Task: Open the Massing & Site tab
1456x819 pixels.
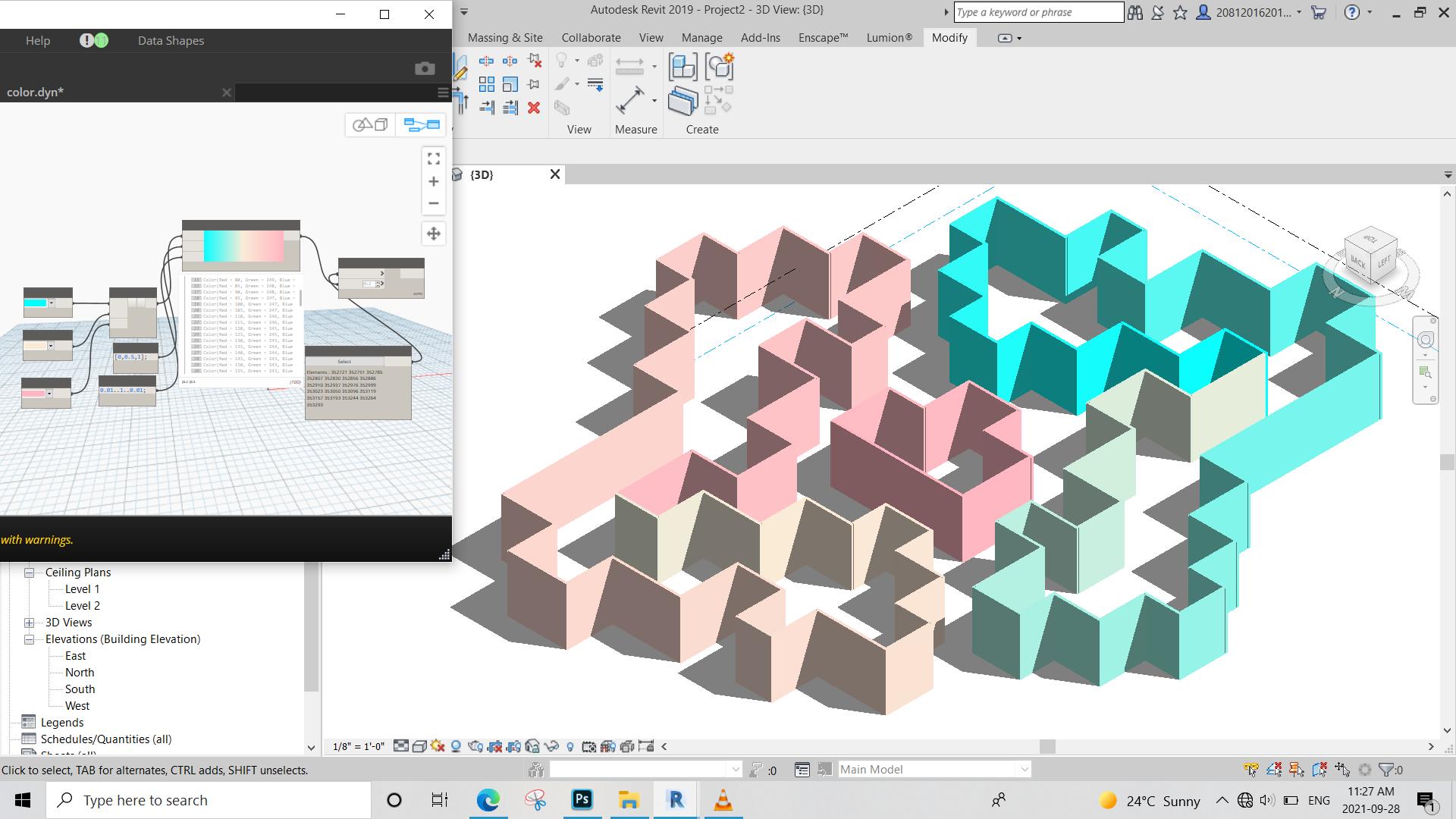Action: point(505,37)
